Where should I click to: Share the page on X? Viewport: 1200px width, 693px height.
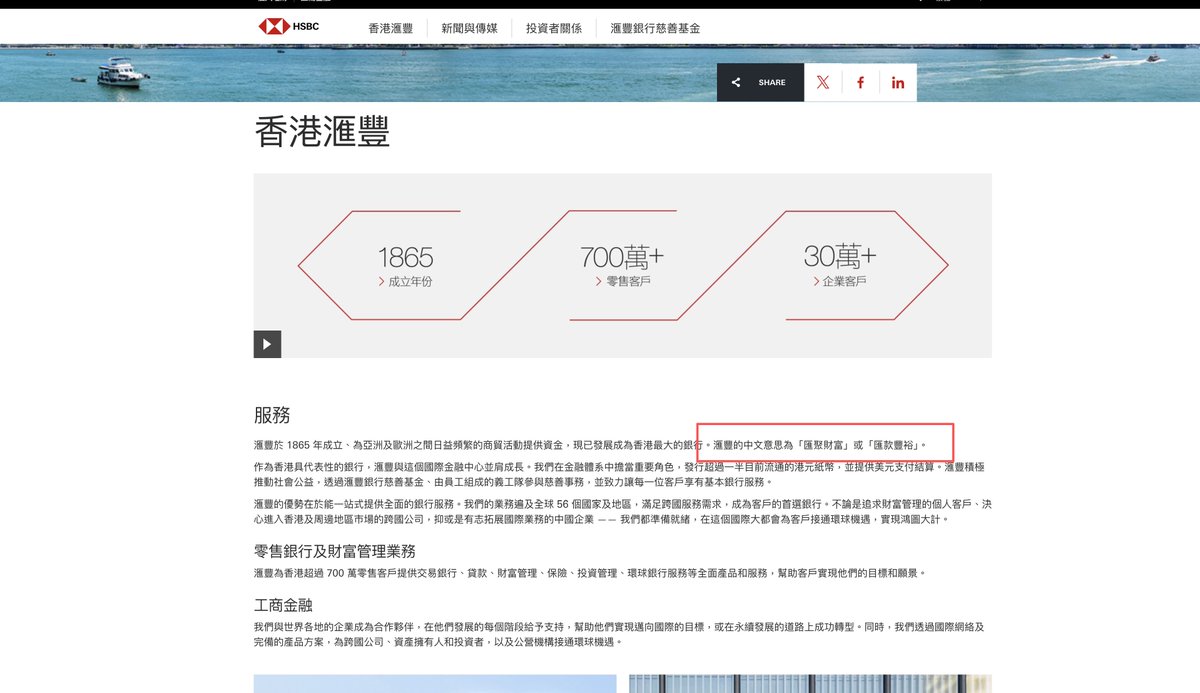click(x=823, y=83)
